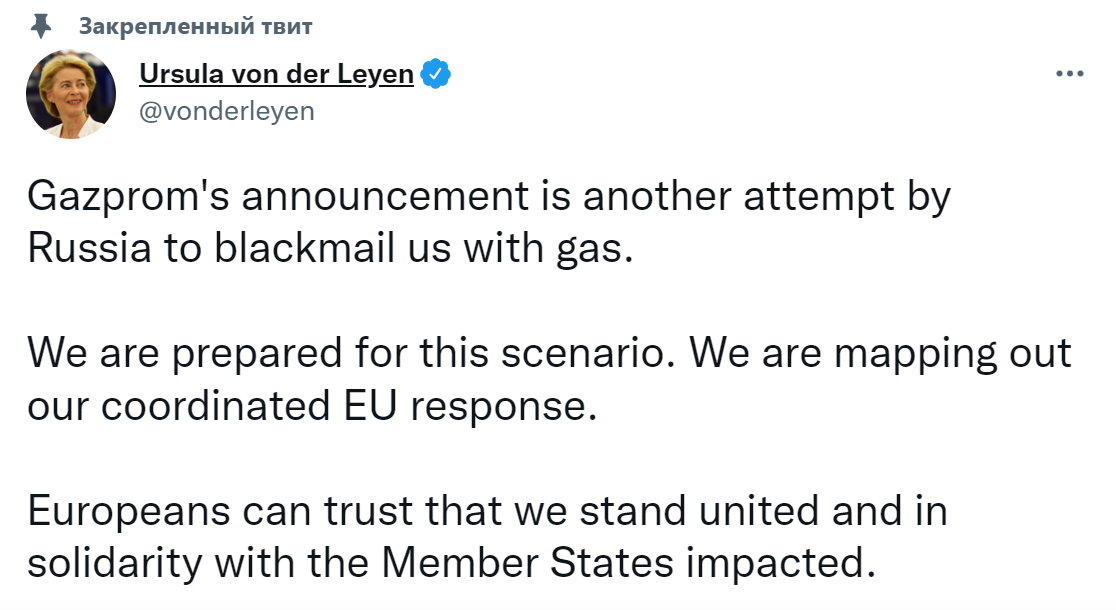
Task: Click the blue verified checkmark badge
Action: [x=436, y=74]
